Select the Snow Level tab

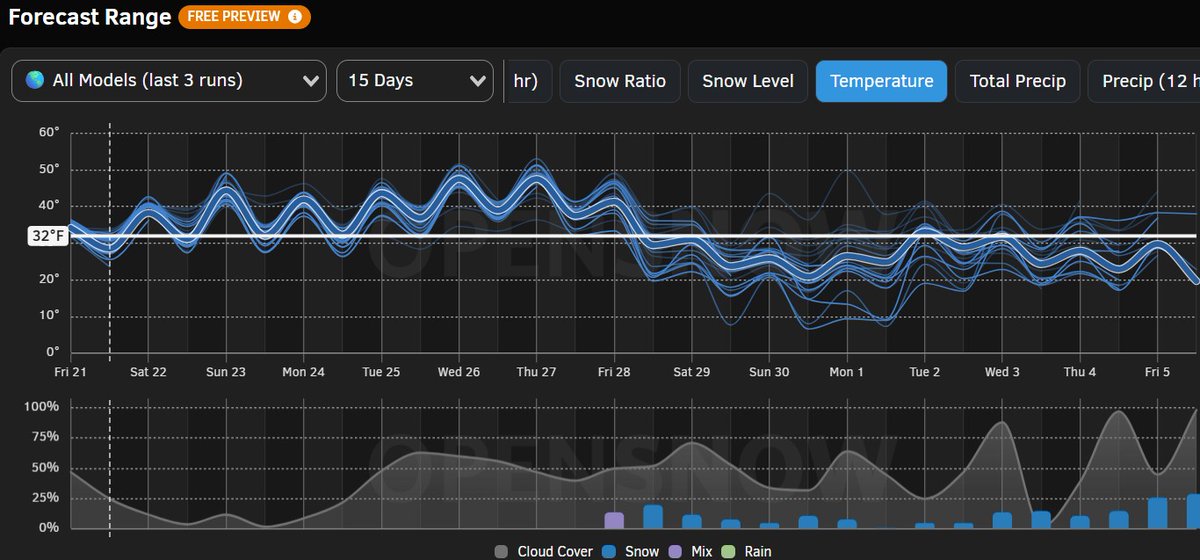point(748,81)
